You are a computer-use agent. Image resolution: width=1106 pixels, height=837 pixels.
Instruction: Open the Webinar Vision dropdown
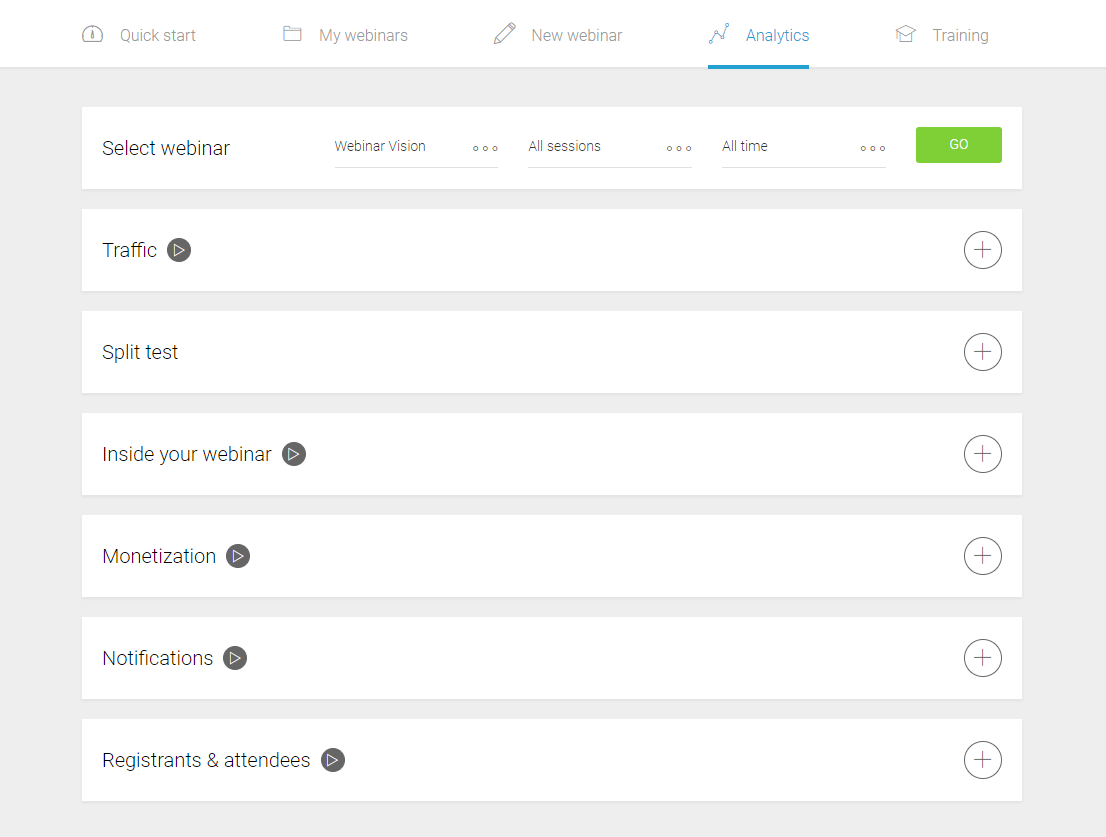(x=416, y=147)
